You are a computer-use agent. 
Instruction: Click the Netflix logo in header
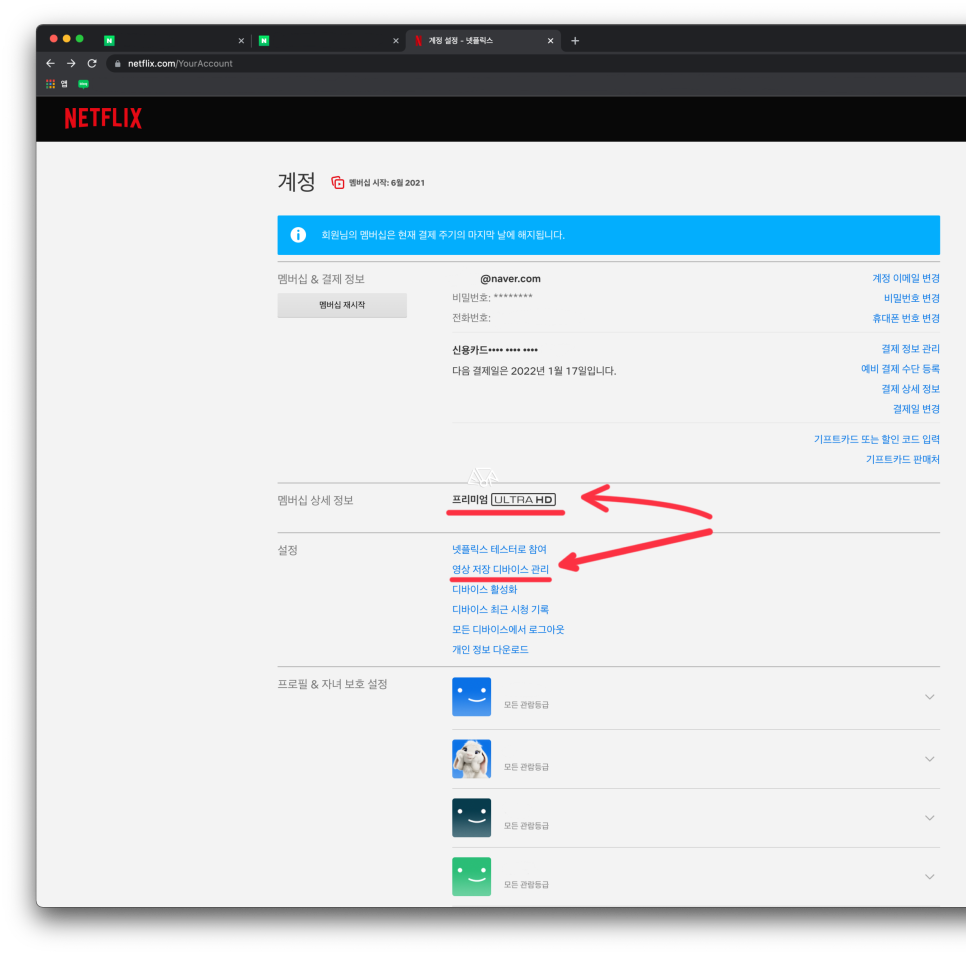103,118
